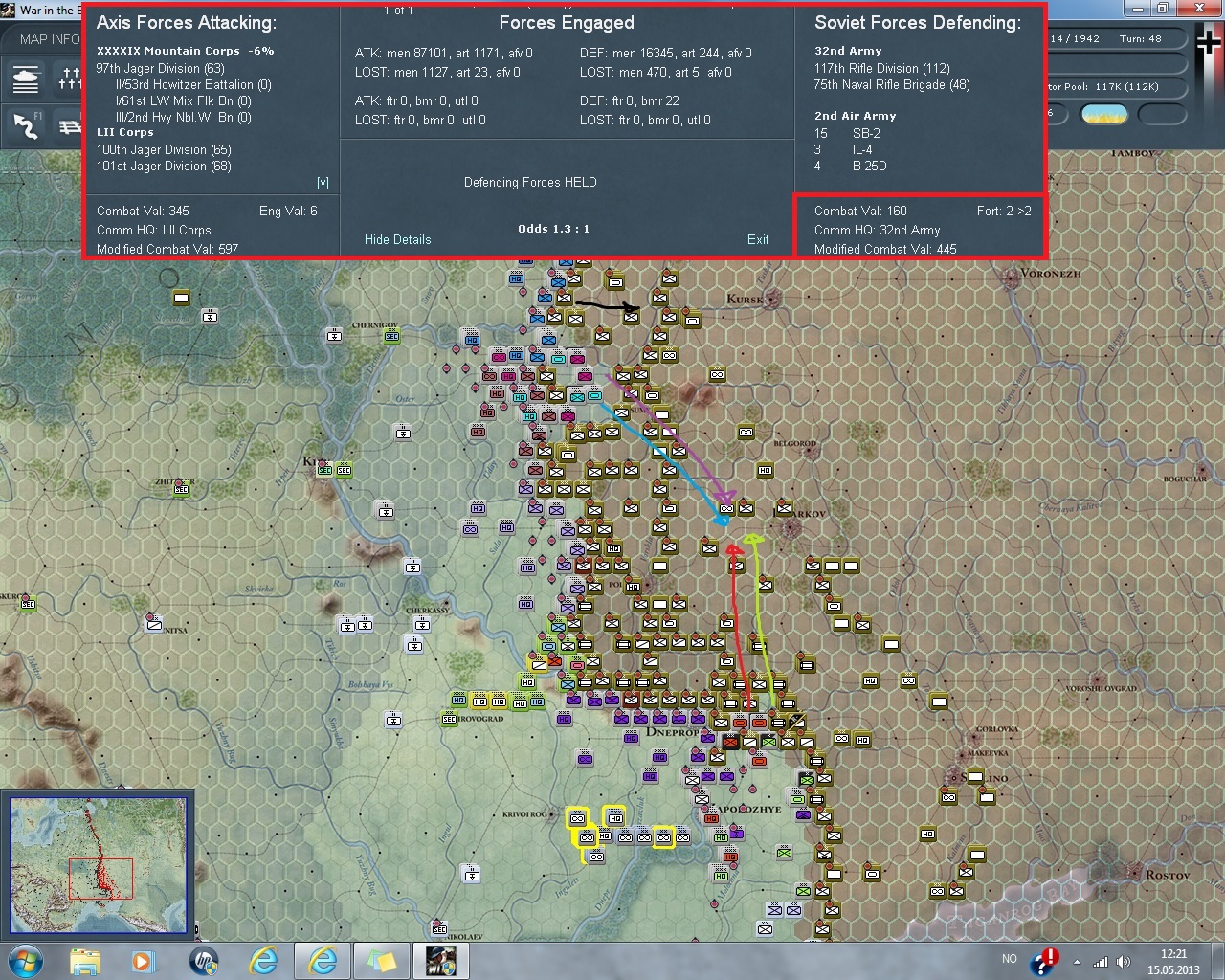Open Windows Explorer from the taskbar

click(x=85, y=961)
